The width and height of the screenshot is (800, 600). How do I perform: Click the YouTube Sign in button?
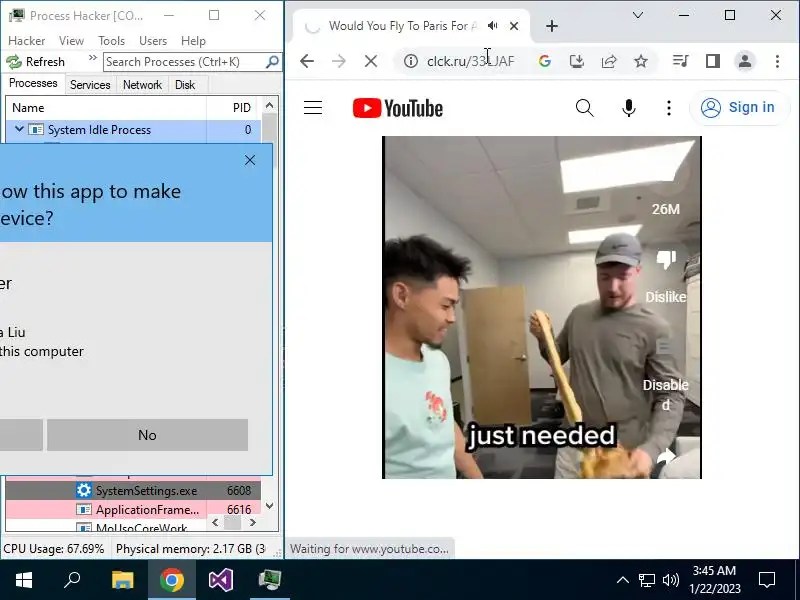tap(739, 108)
